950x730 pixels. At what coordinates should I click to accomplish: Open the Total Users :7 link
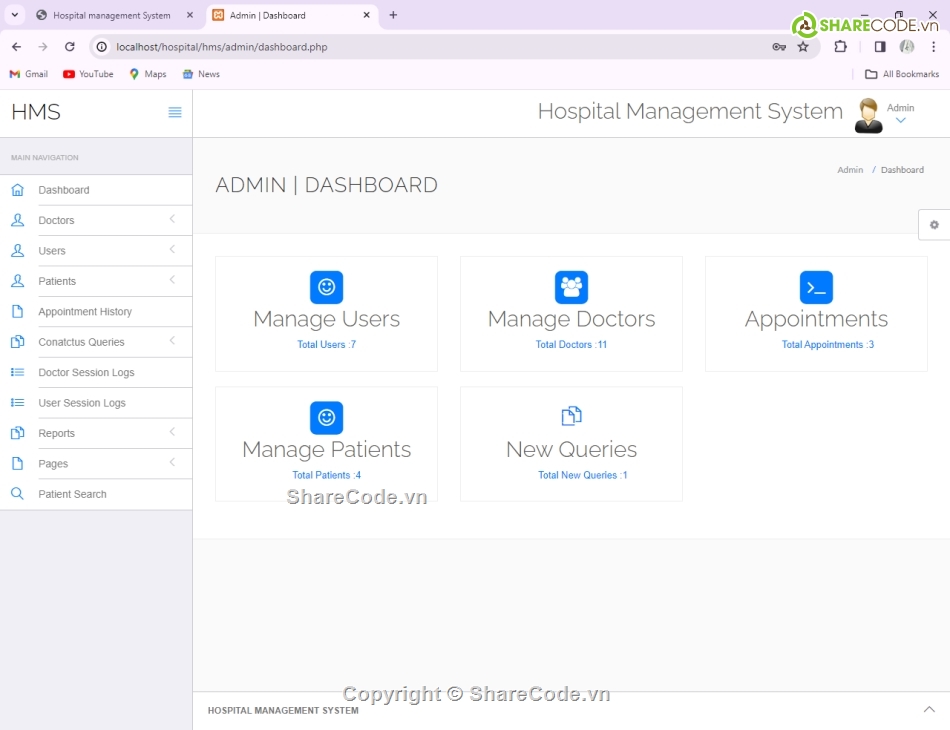coord(326,345)
